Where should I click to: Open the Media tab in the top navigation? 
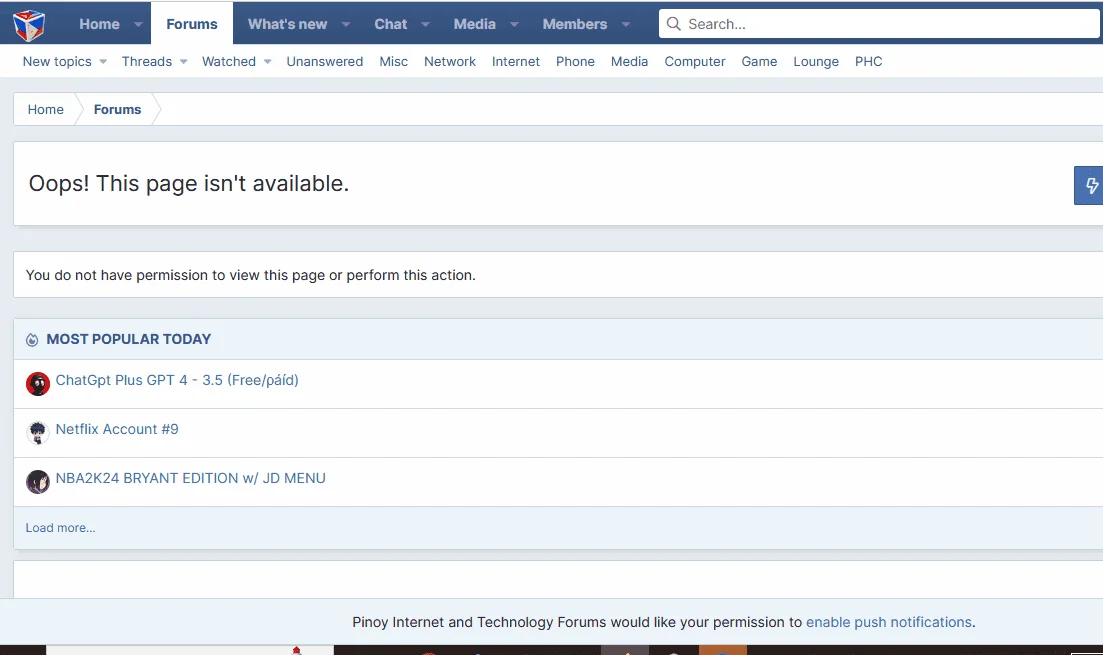point(475,24)
